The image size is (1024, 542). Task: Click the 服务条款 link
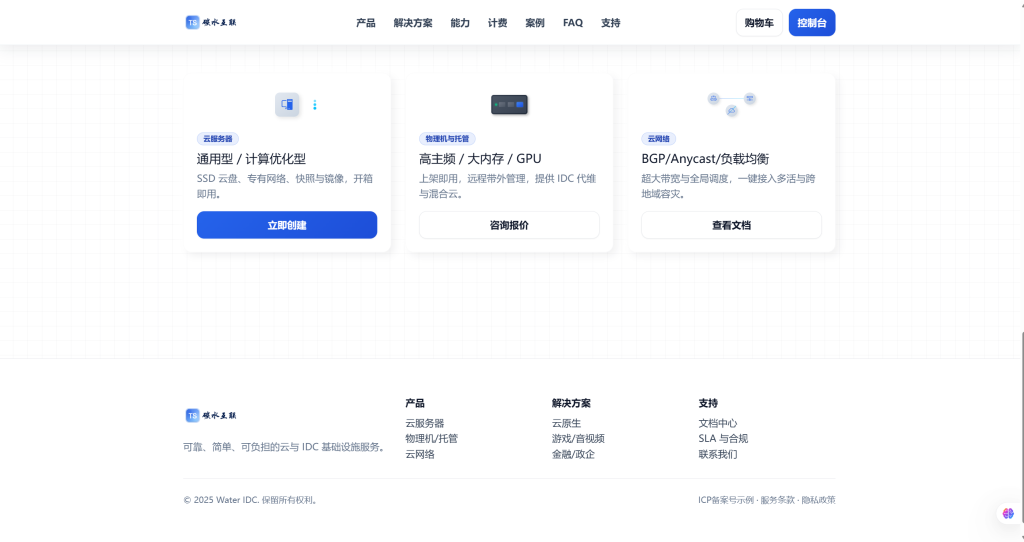pyautogui.click(x=777, y=500)
